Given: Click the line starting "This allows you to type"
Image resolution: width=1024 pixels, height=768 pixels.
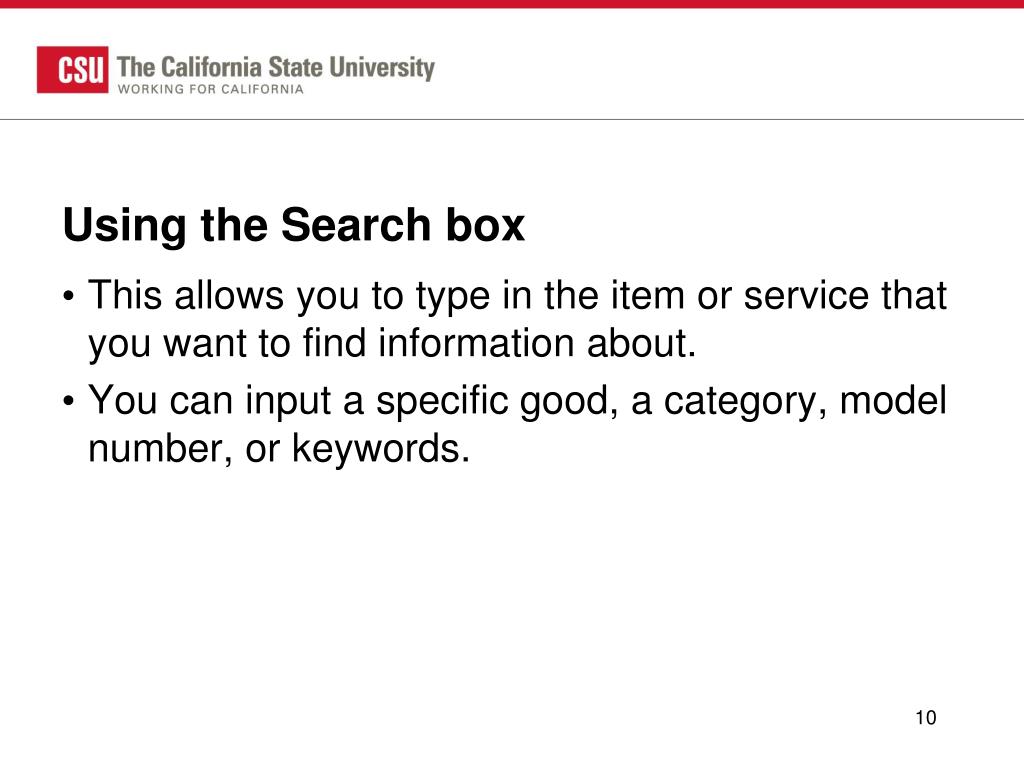Looking at the screenshot, I should pyautogui.click(x=517, y=296).
